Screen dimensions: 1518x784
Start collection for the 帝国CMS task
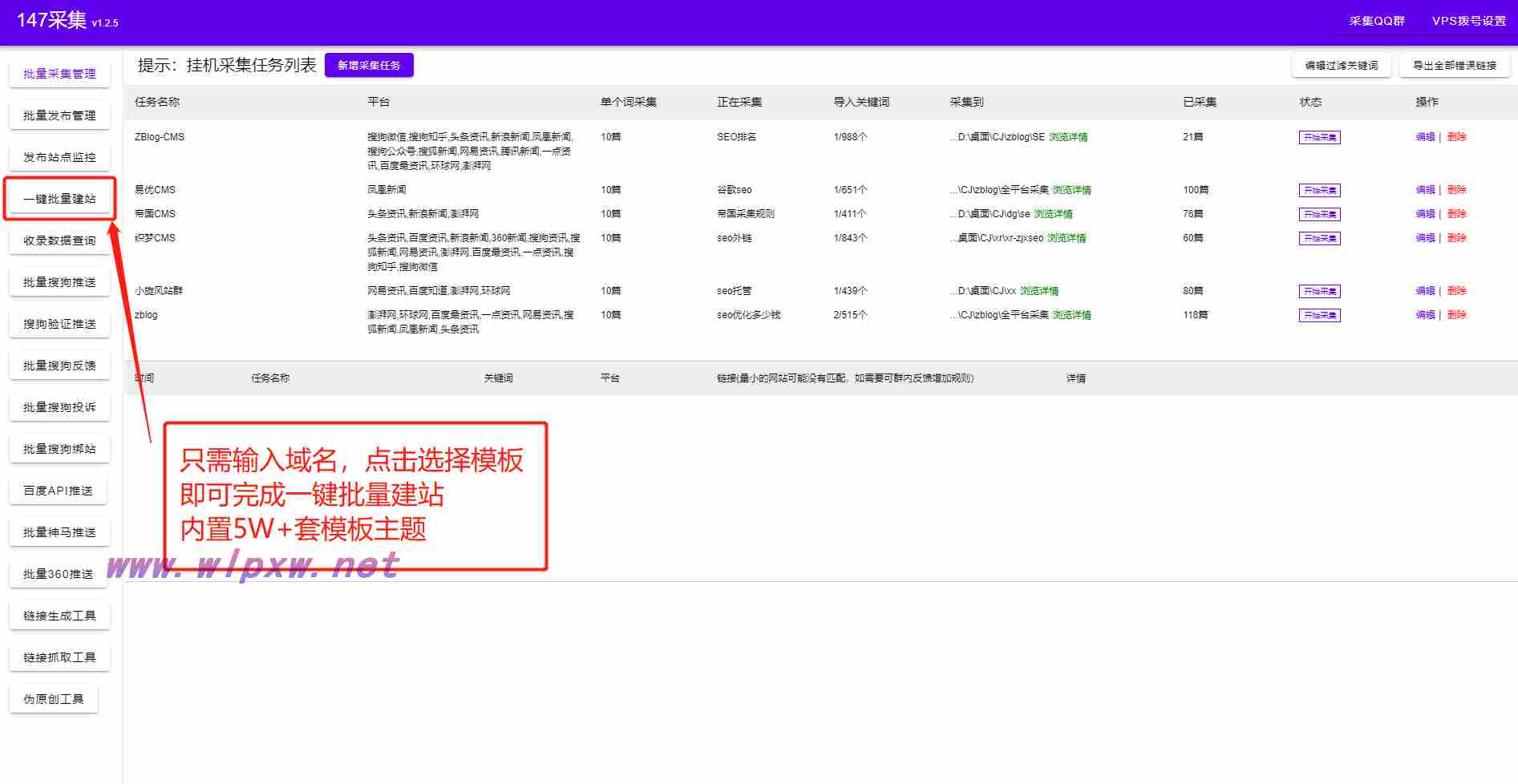(1320, 215)
